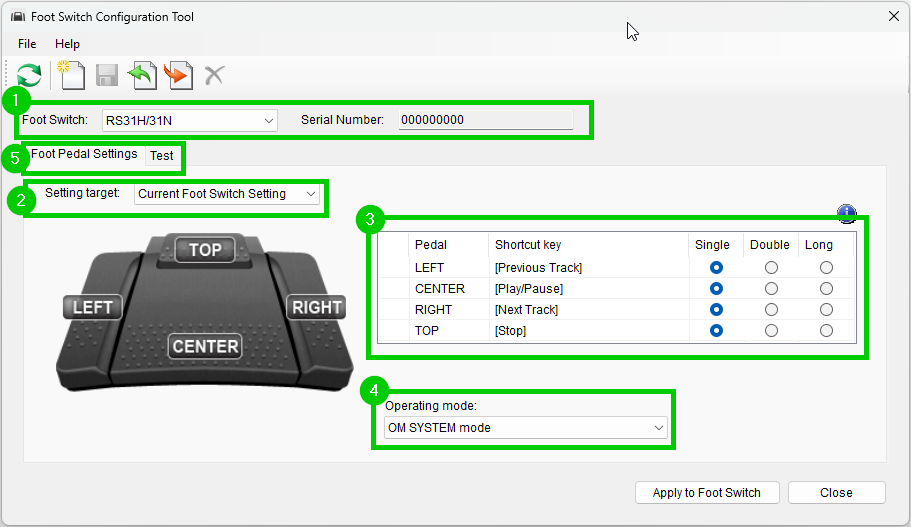The height and width of the screenshot is (527, 911).
Task: Close the Foot Switch Configuration Tool window
Action: click(x=894, y=16)
